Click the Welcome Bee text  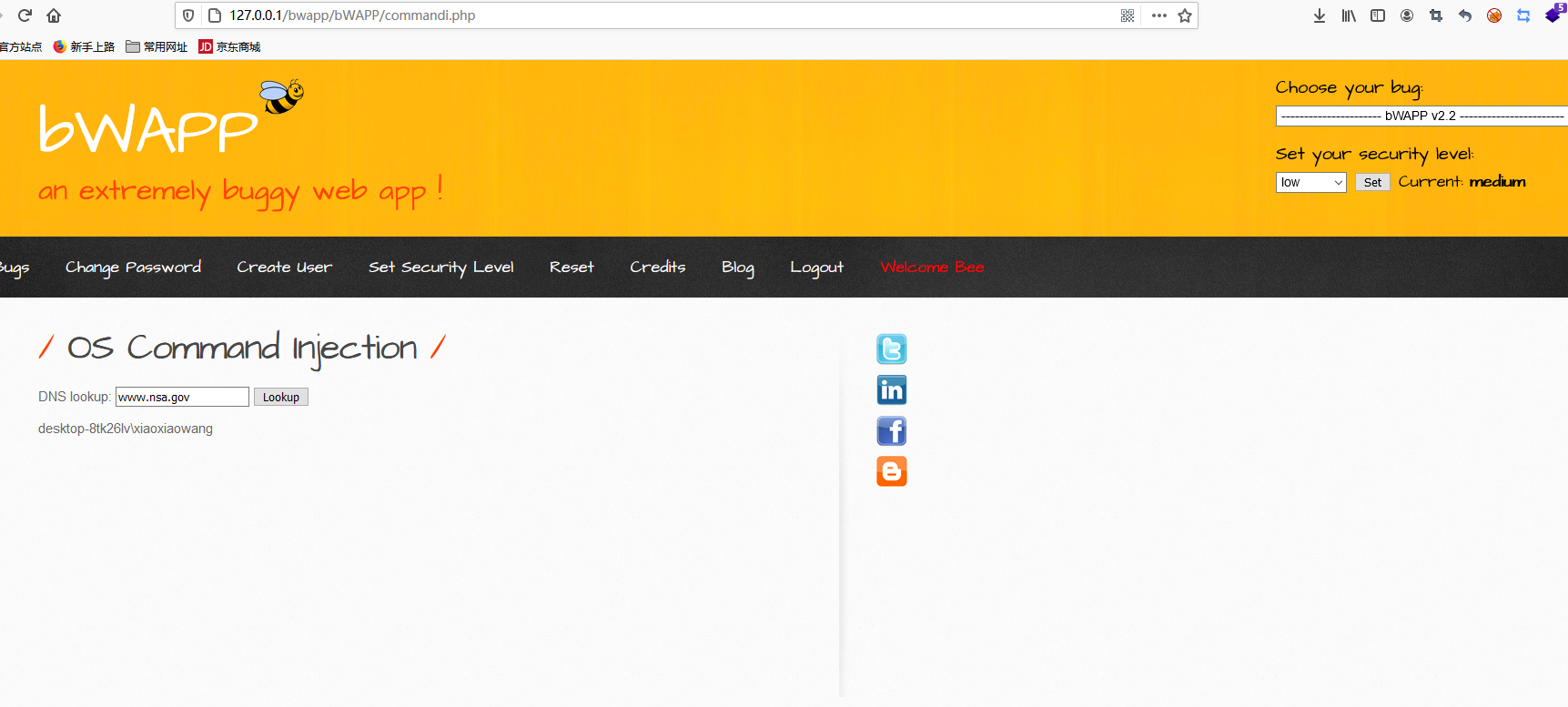tap(932, 268)
